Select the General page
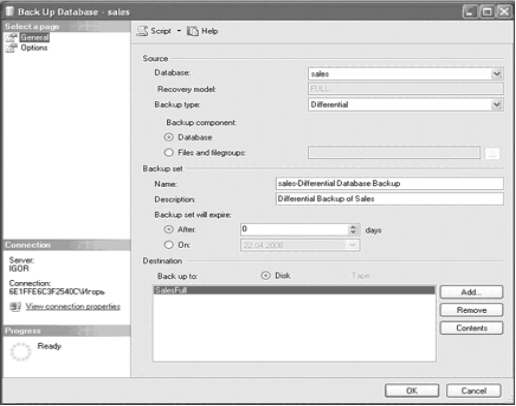 point(35,37)
